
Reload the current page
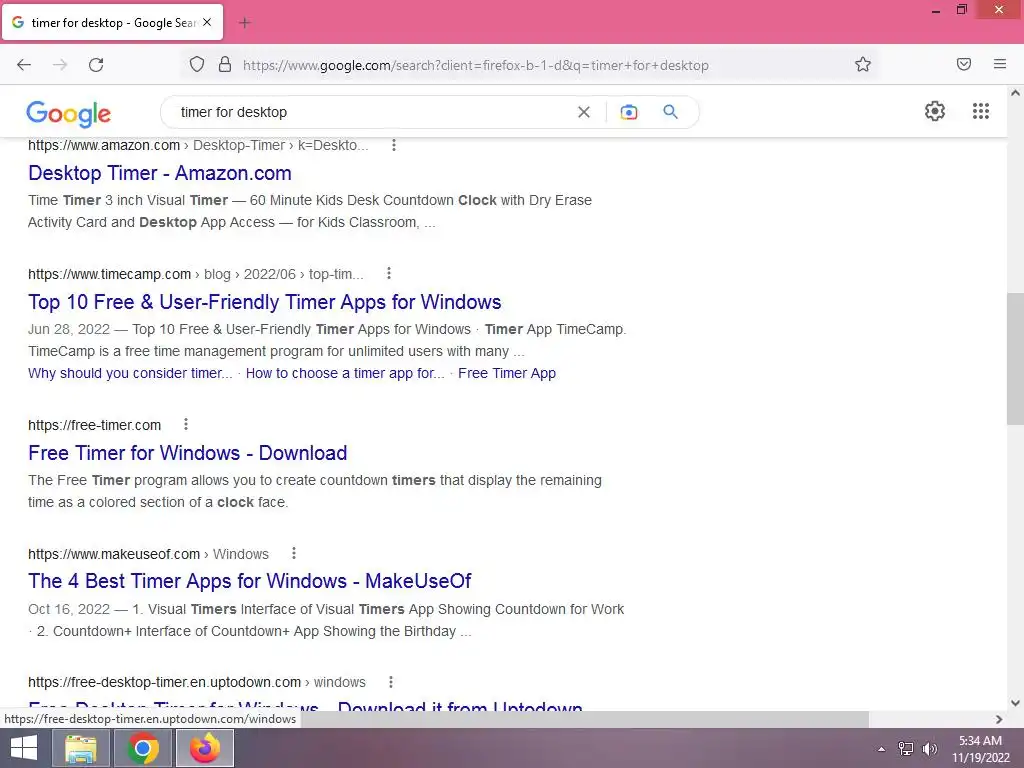96,65
